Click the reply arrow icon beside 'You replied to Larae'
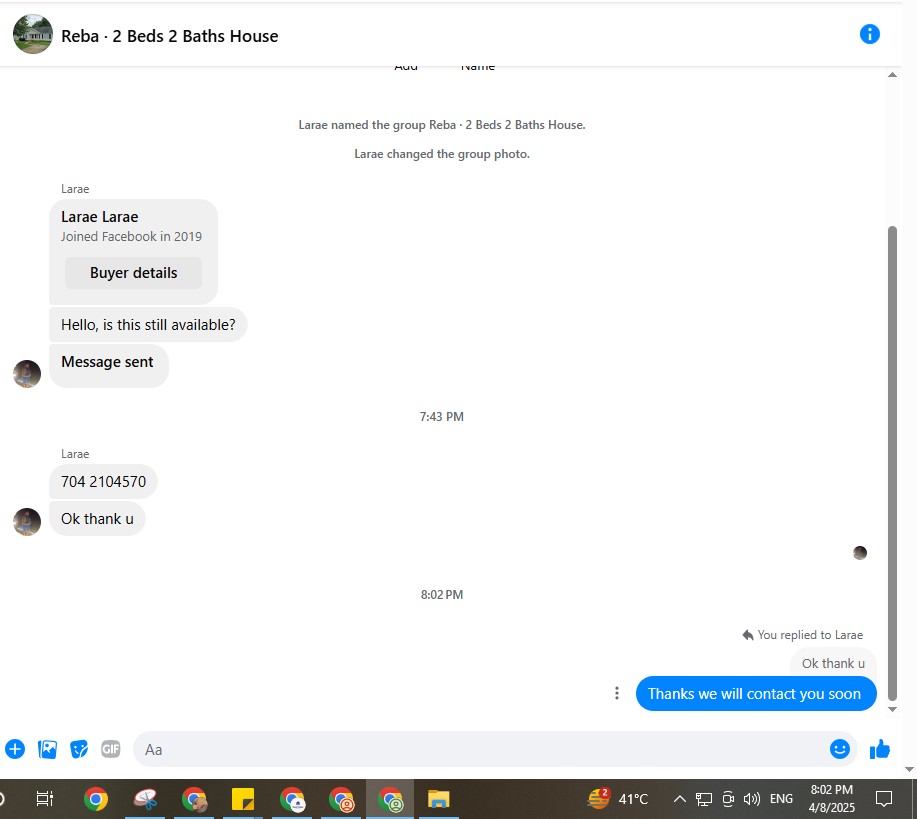 click(x=747, y=635)
